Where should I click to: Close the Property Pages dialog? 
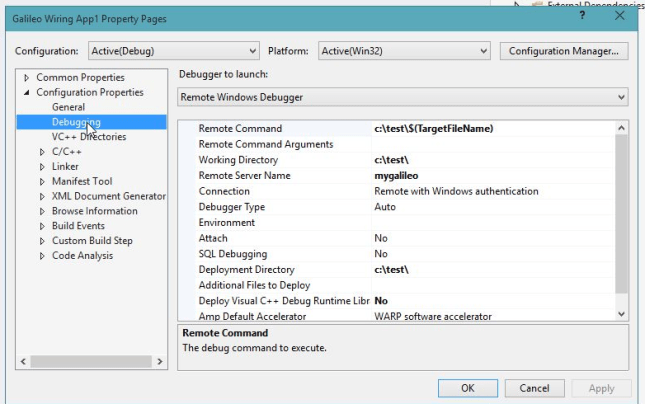tap(623, 17)
